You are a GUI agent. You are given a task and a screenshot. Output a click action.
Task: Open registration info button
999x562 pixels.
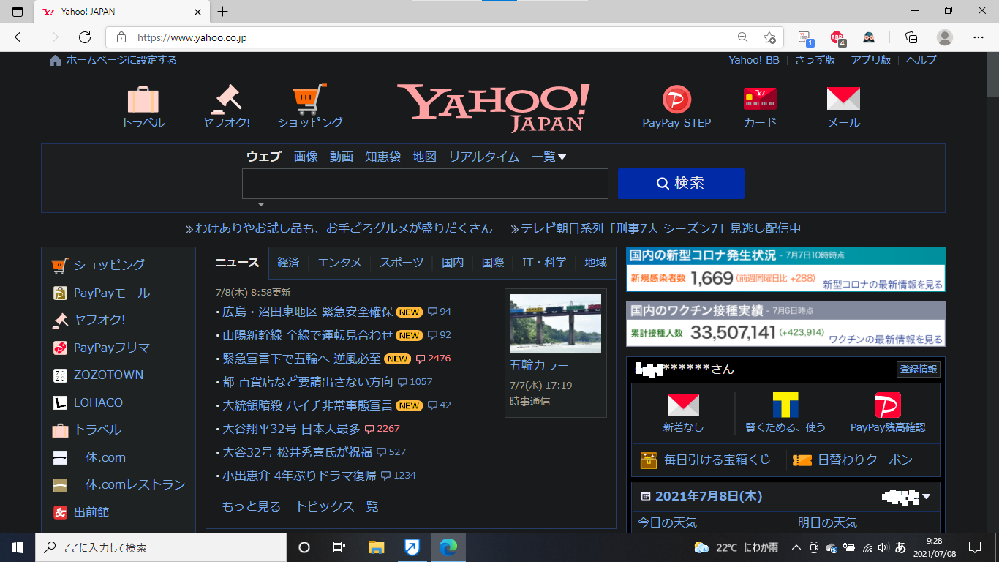pos(918,369)
